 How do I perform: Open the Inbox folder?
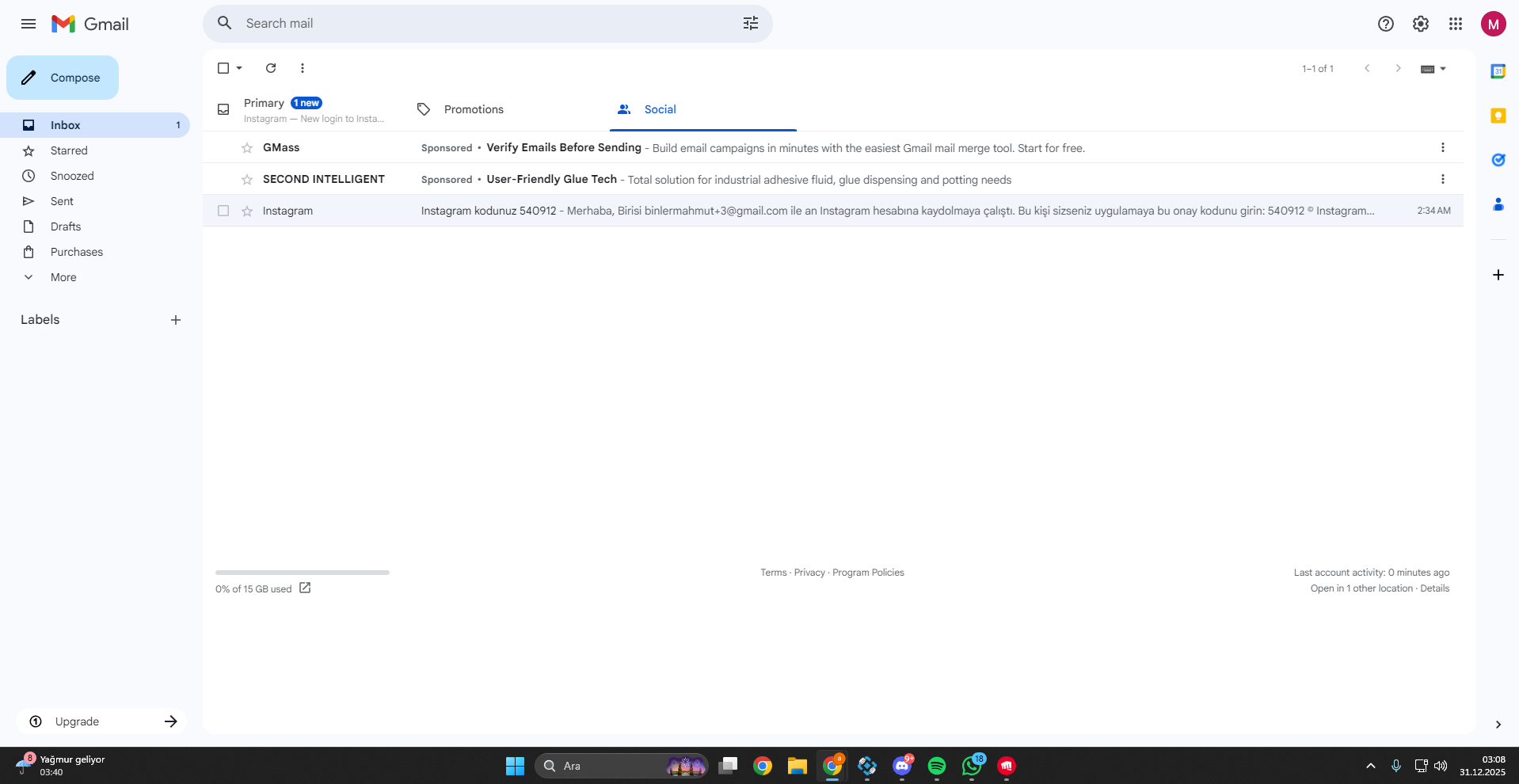(x=95, y=125)
